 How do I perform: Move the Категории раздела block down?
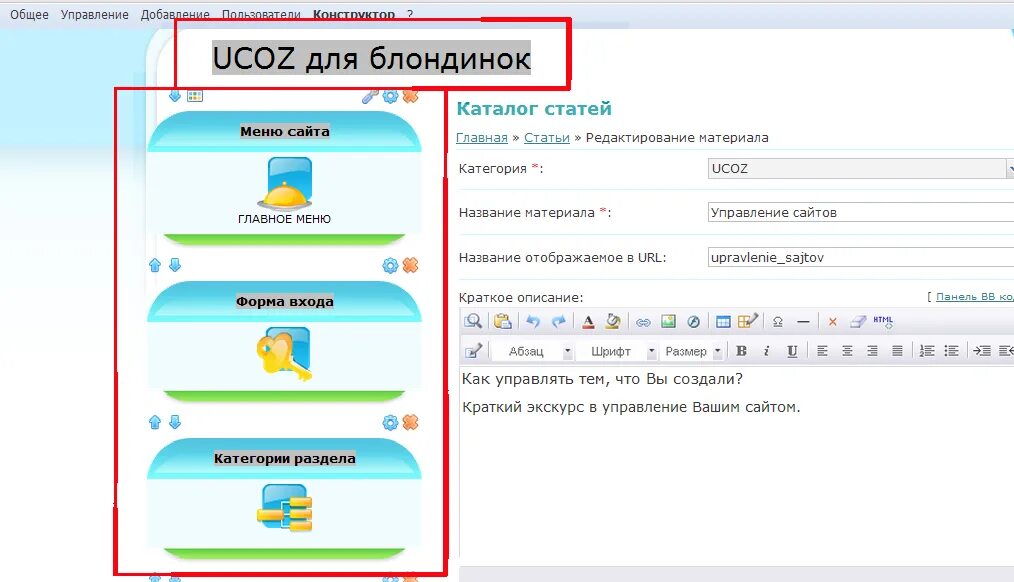pyautogui.click(x=175, y=422)
